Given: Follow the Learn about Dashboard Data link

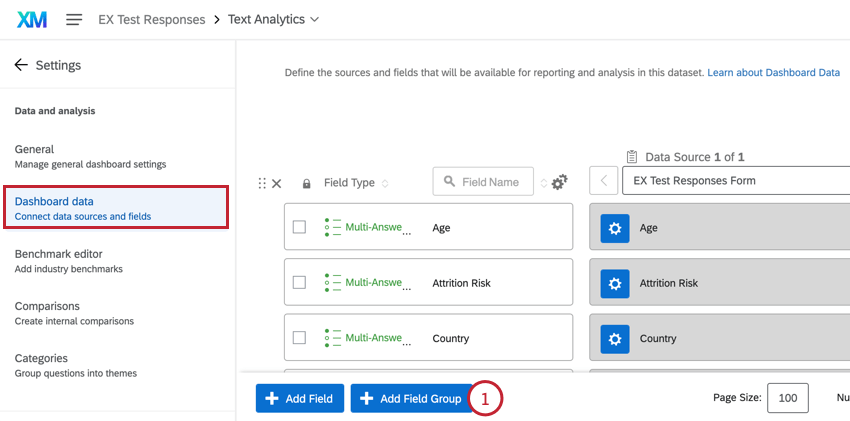Looking at the screenshot, I should [x=773, y=73].
